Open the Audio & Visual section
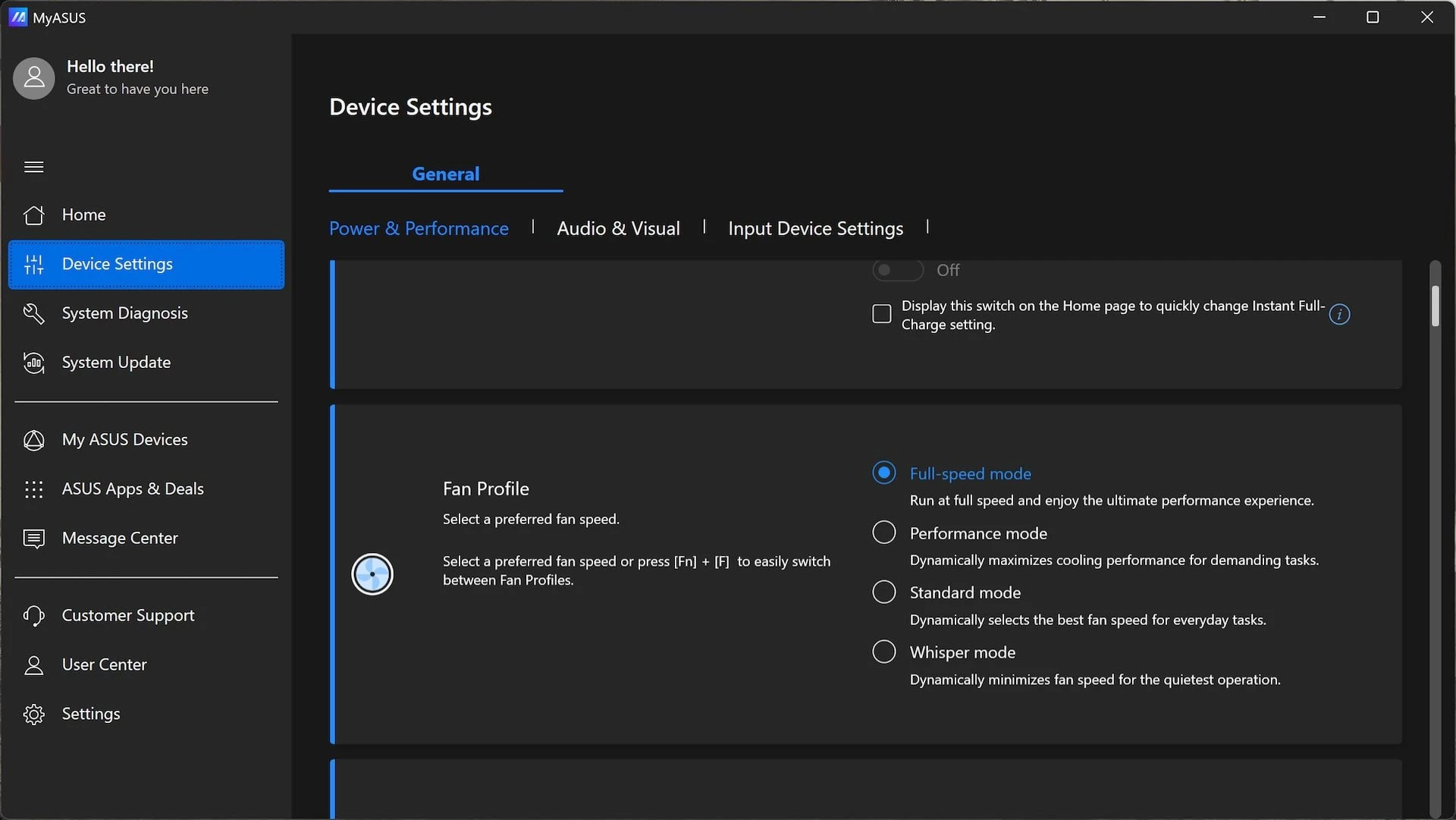The height and width of the screenshot is (820, 1456). (x=618, y=228)
